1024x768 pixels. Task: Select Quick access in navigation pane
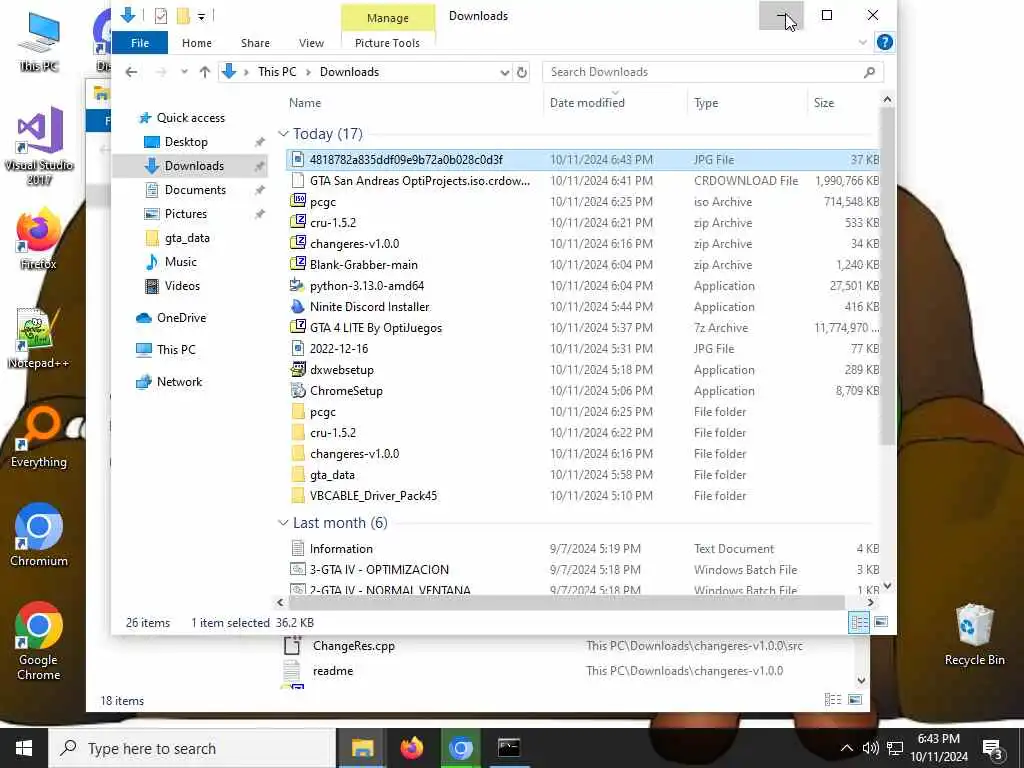tap(191, 118)
